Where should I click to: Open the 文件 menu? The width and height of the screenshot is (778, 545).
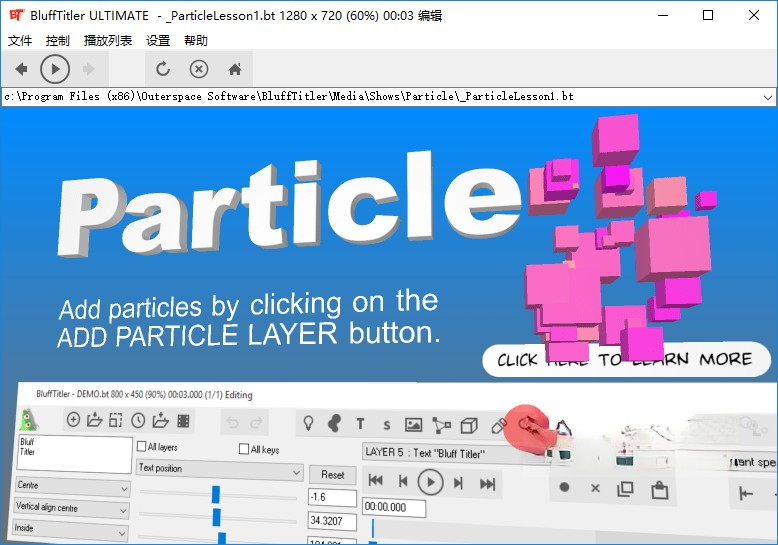[20, 41]
